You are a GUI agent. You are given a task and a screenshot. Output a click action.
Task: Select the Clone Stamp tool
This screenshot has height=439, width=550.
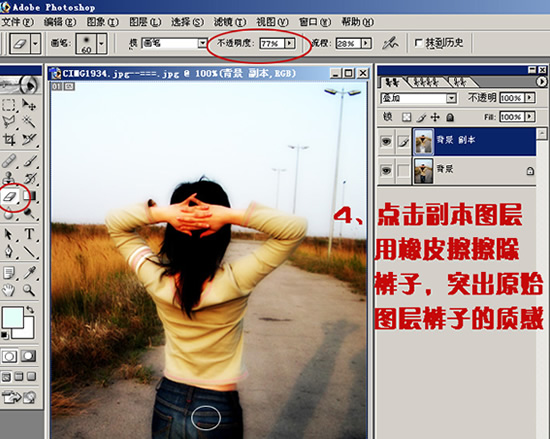9,178
